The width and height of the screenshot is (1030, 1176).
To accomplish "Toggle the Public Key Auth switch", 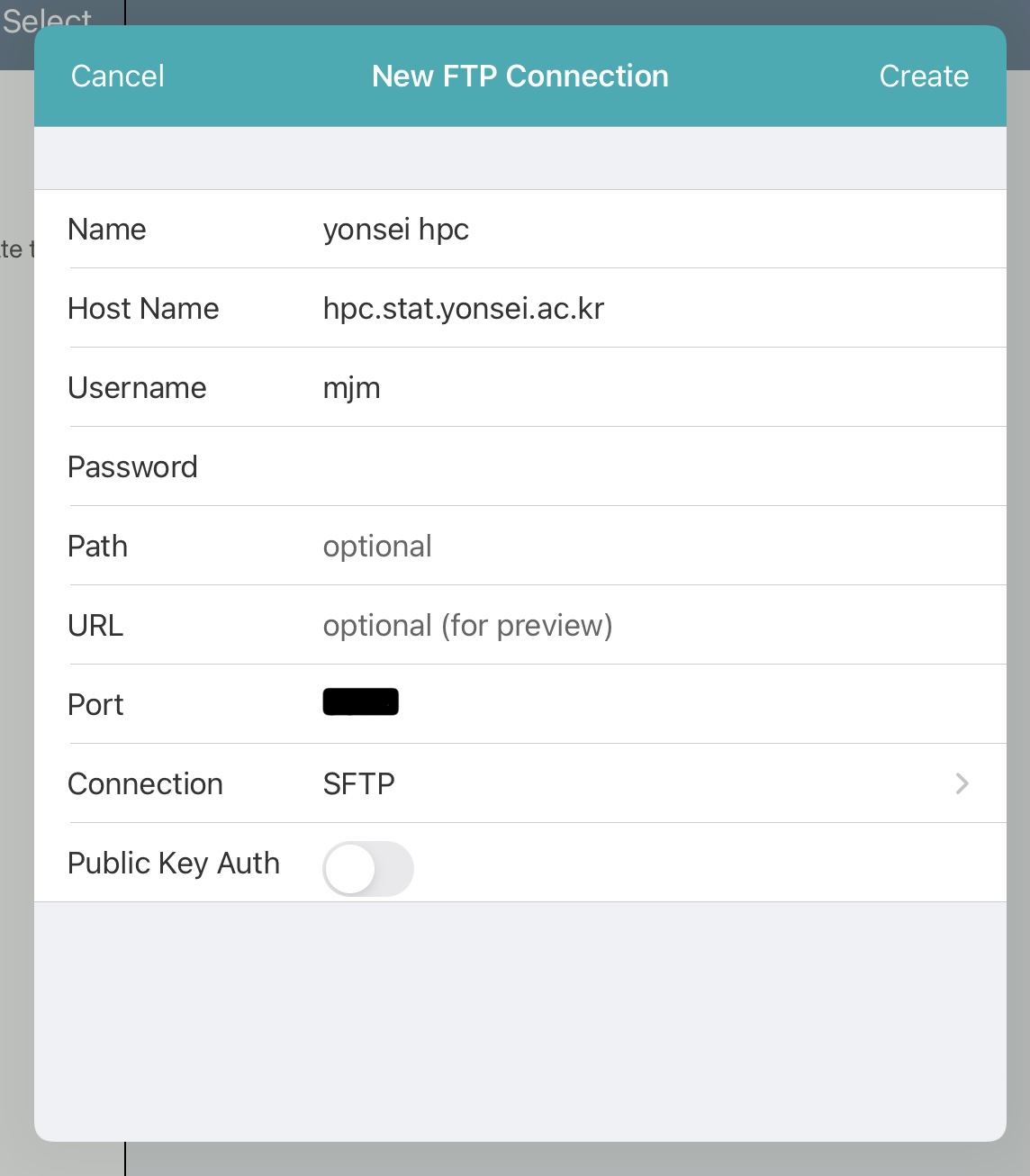I will [x=367, y=868].
